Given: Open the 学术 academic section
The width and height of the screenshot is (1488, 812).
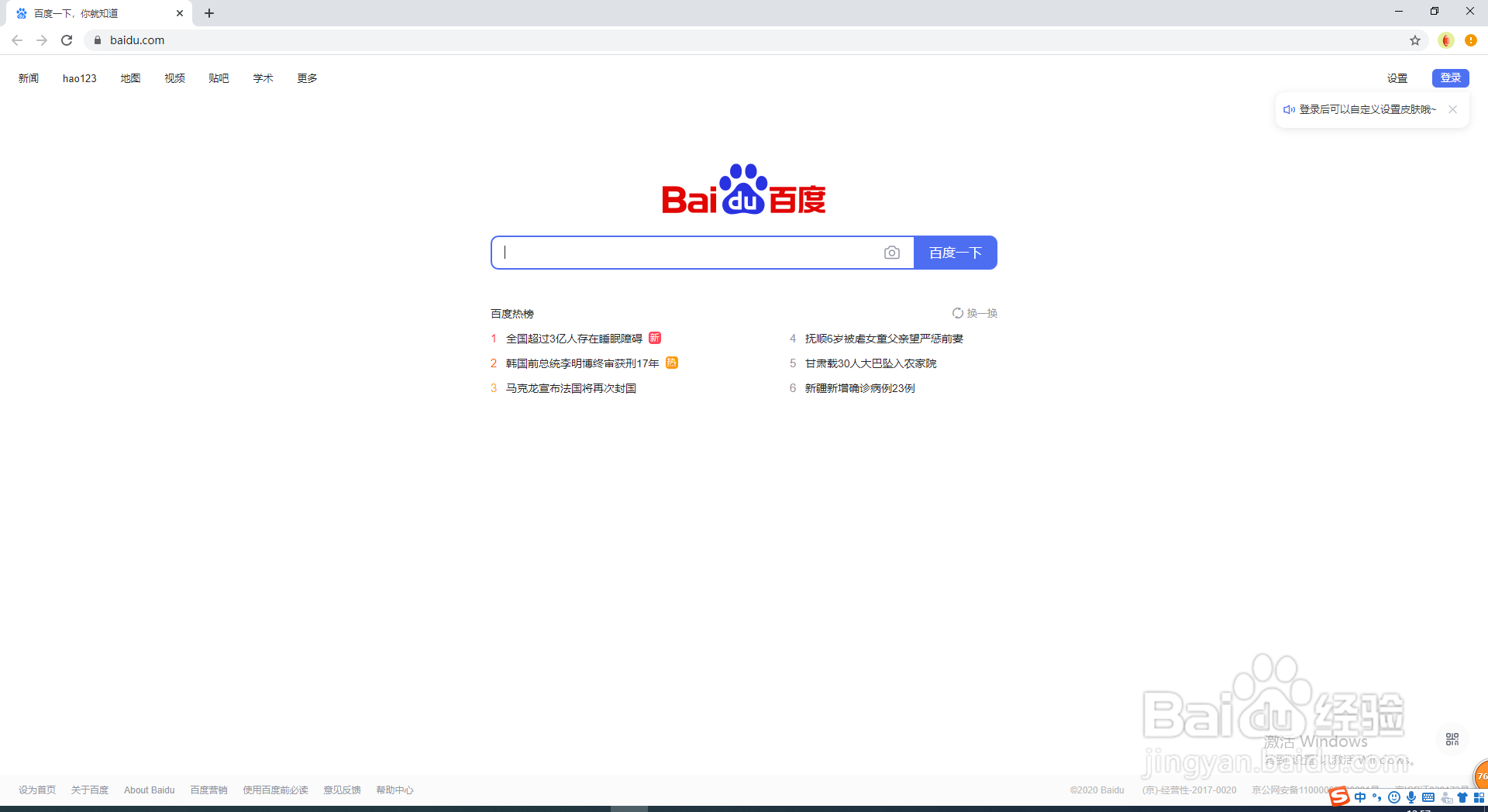Looking at the screenshot, I should click(262, 77).
